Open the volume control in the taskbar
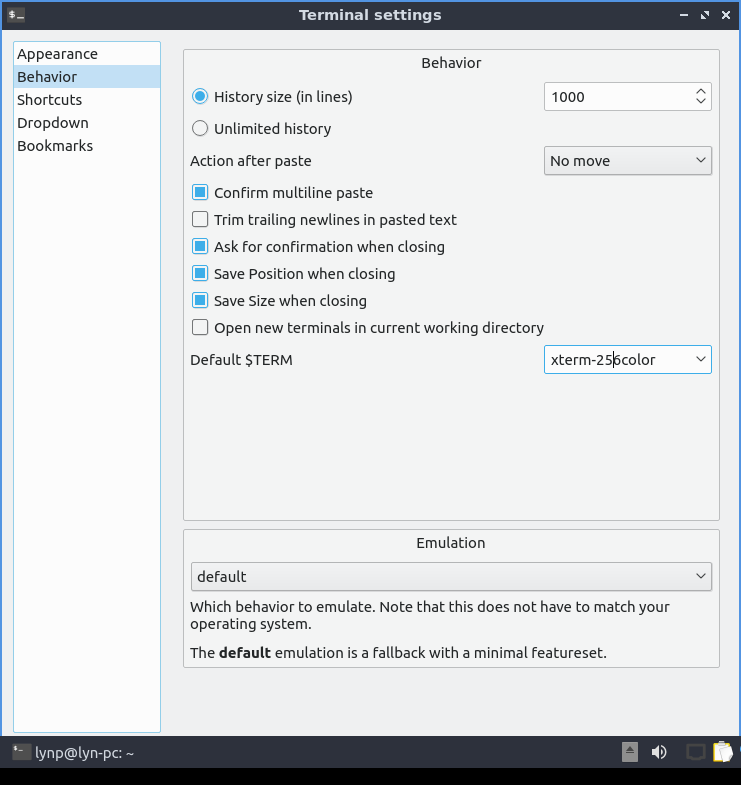Viewport: 741px width, 785px height. tap(659, 752)
